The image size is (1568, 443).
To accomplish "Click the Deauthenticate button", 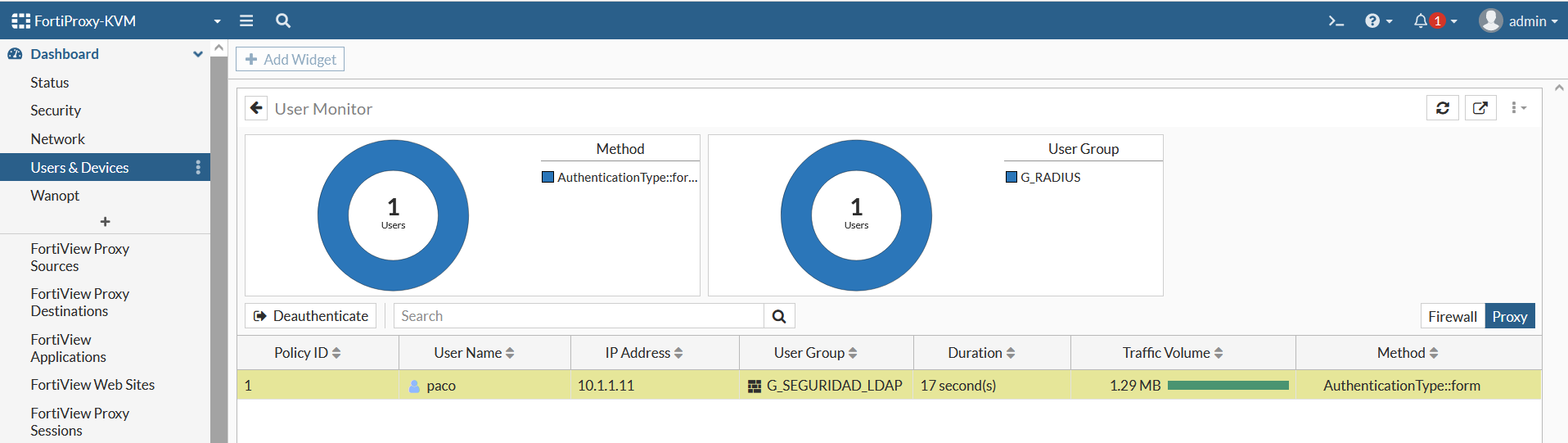I will 311,316.
